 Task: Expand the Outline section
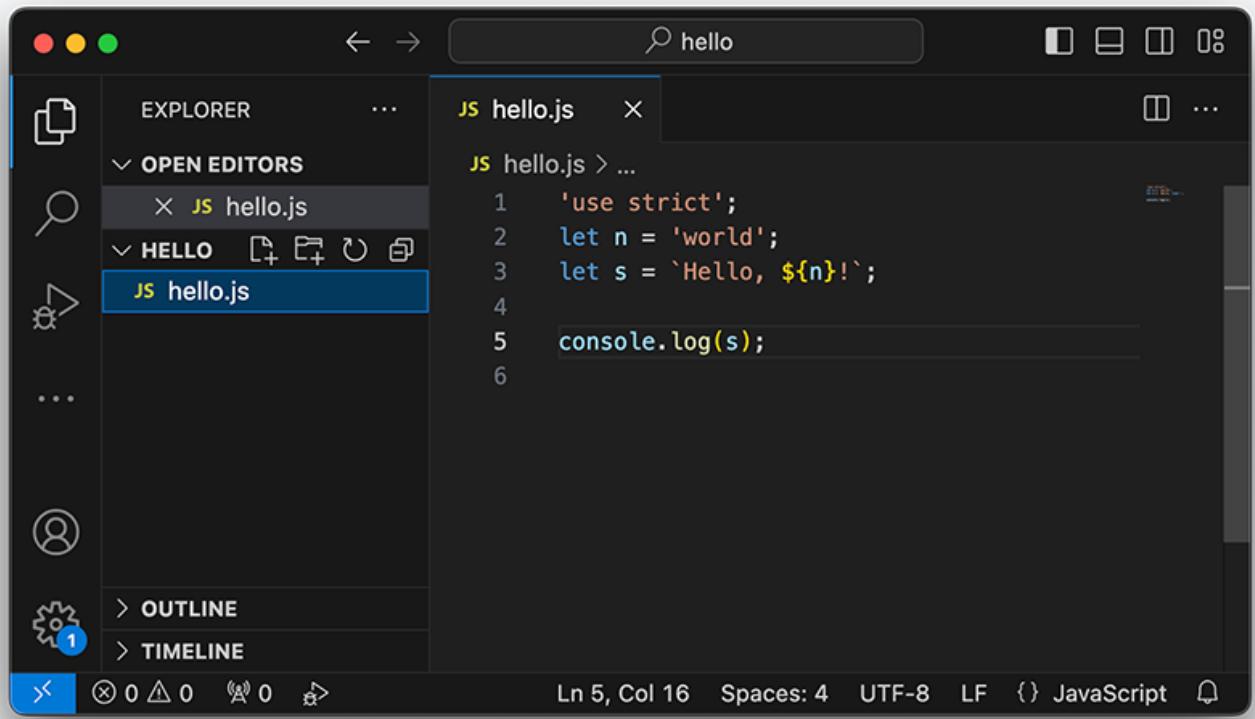[189, 608]
